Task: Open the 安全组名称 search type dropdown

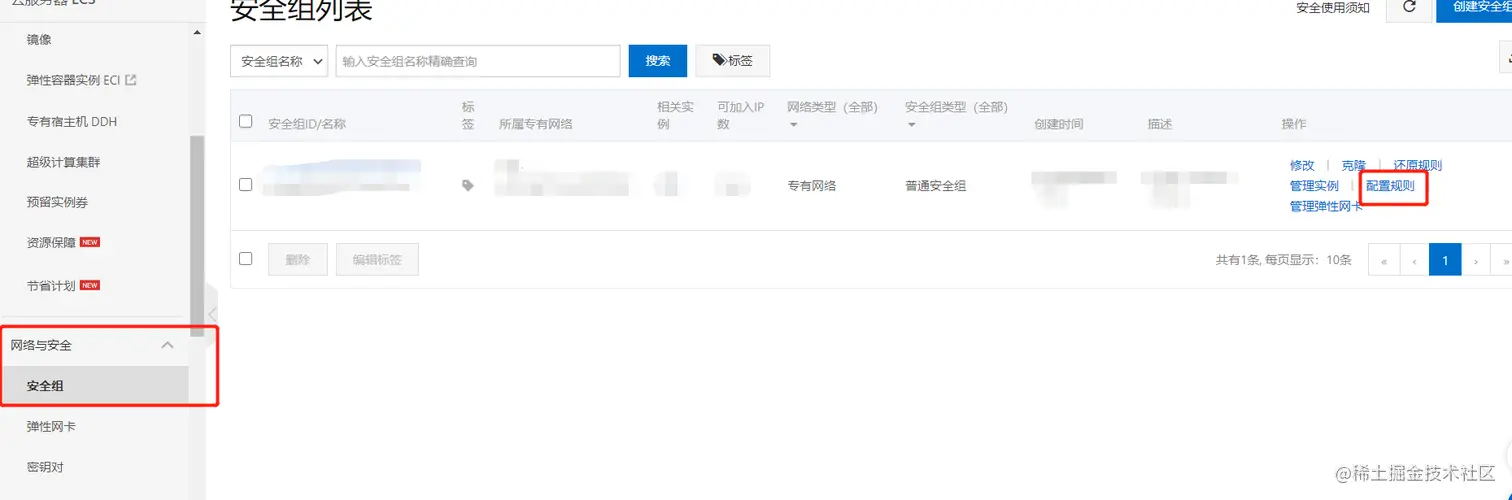Action: (279, 61)
